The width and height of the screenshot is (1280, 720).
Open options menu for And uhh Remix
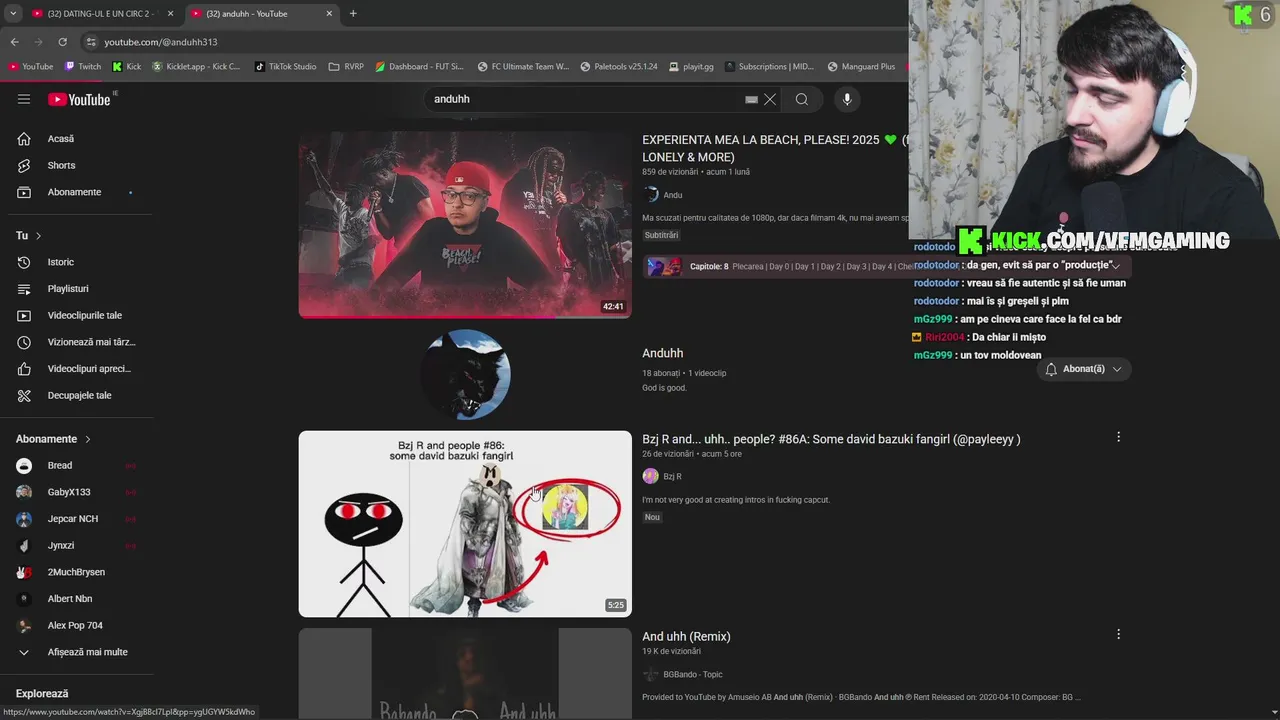[1118, 634]
